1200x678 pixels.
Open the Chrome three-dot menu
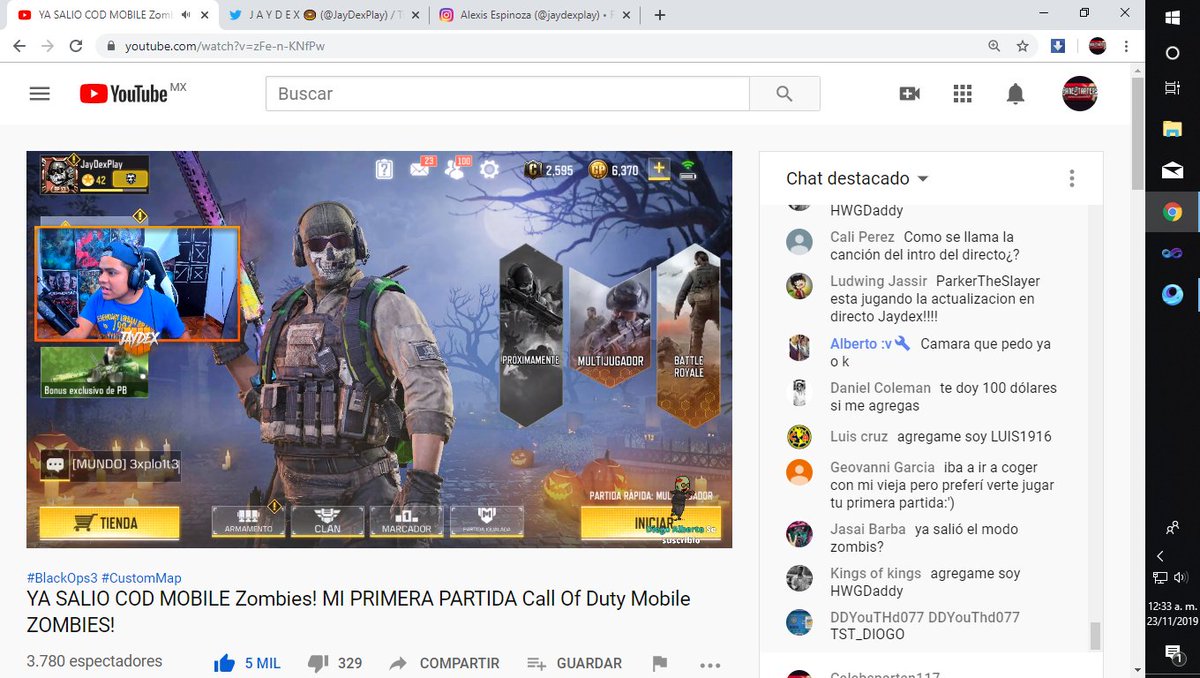1126,46
